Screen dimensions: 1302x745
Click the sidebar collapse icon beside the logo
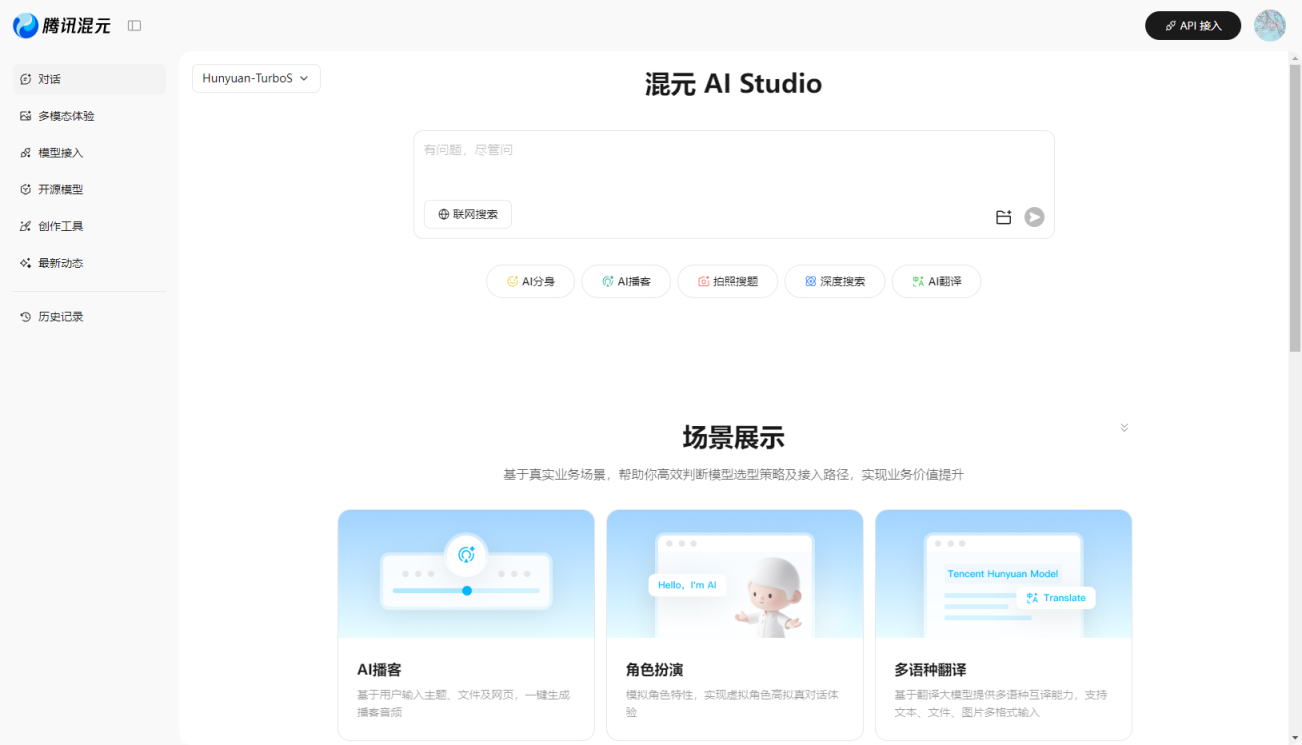[133, 25]
